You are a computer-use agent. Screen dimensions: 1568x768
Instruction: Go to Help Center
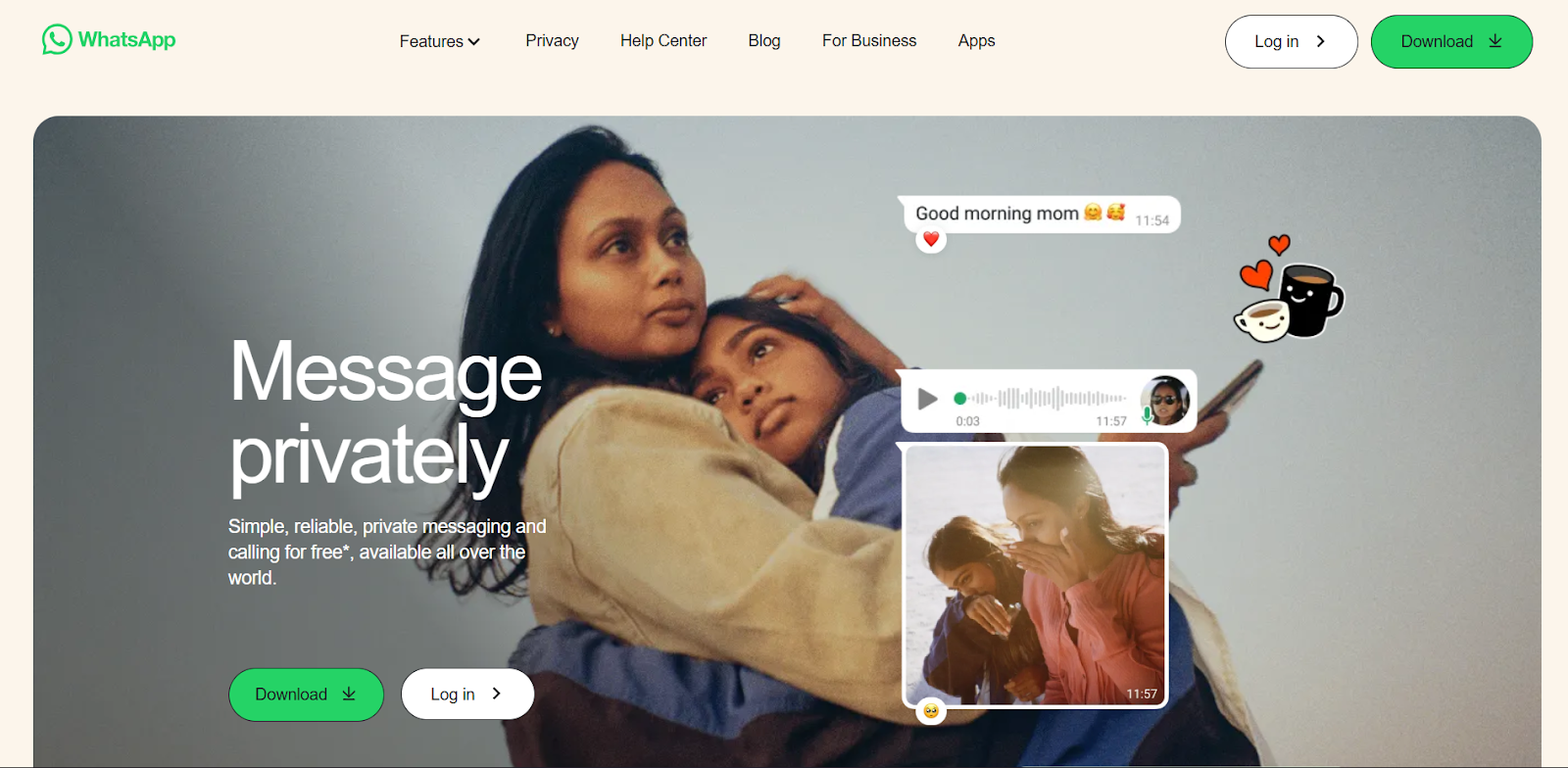(663, 41)
